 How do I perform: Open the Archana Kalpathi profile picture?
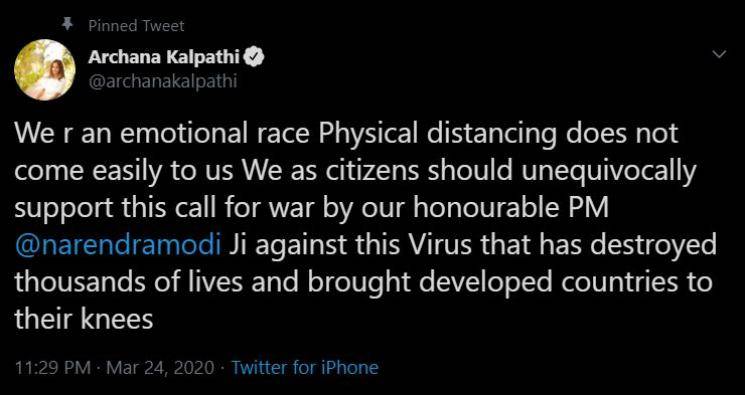45,70
